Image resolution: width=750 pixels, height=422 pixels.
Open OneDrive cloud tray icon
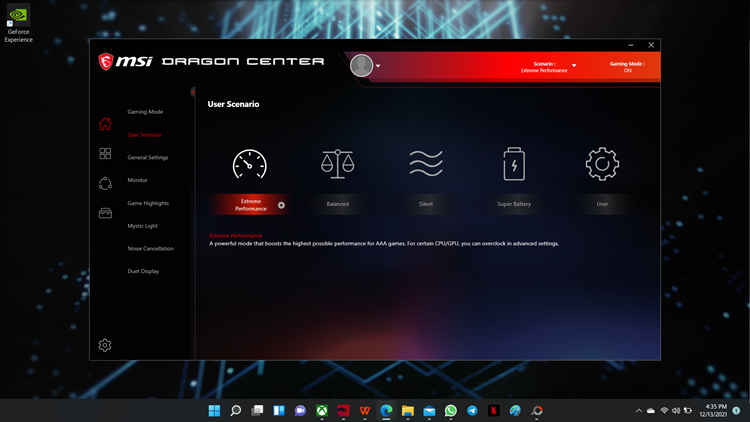coord(651,411)
